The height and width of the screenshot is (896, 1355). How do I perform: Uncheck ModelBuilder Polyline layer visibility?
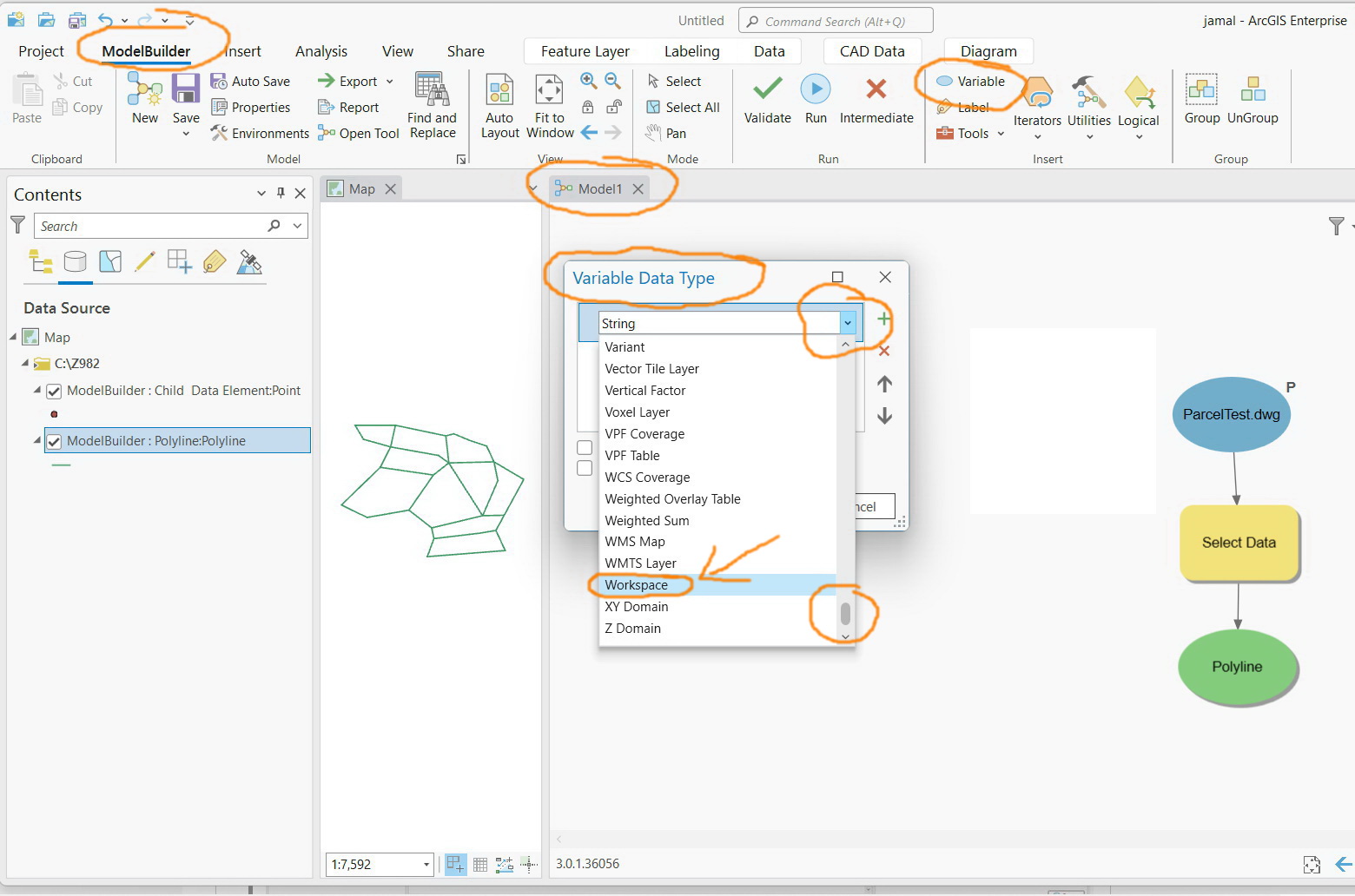pos(54,441)
